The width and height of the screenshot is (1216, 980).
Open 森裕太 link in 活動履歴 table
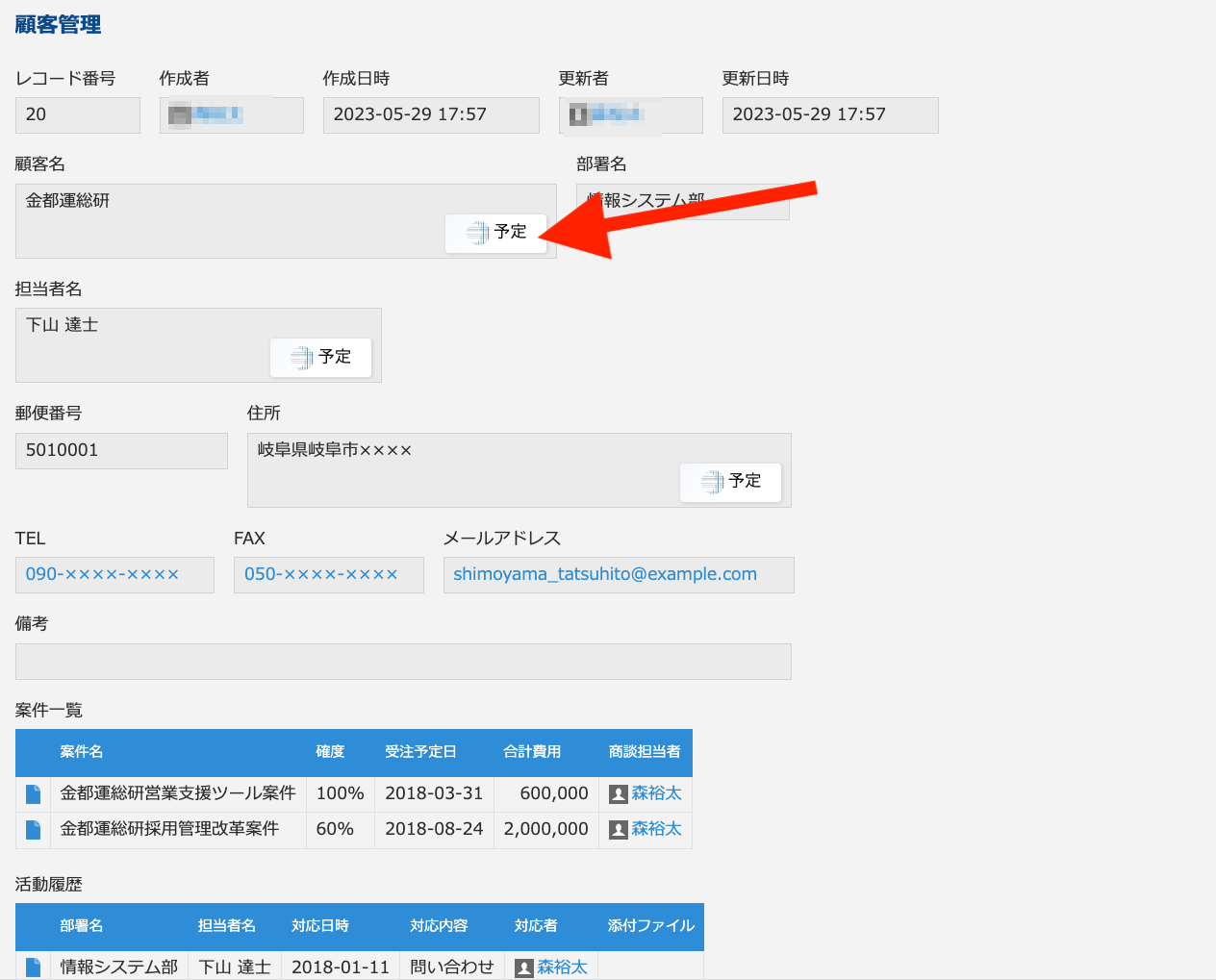pyautogui.click(x=562, y=967)
